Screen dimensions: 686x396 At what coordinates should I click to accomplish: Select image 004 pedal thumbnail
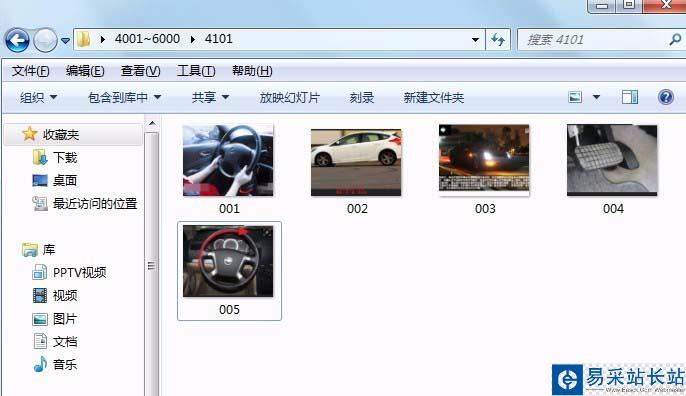(612, 160)
